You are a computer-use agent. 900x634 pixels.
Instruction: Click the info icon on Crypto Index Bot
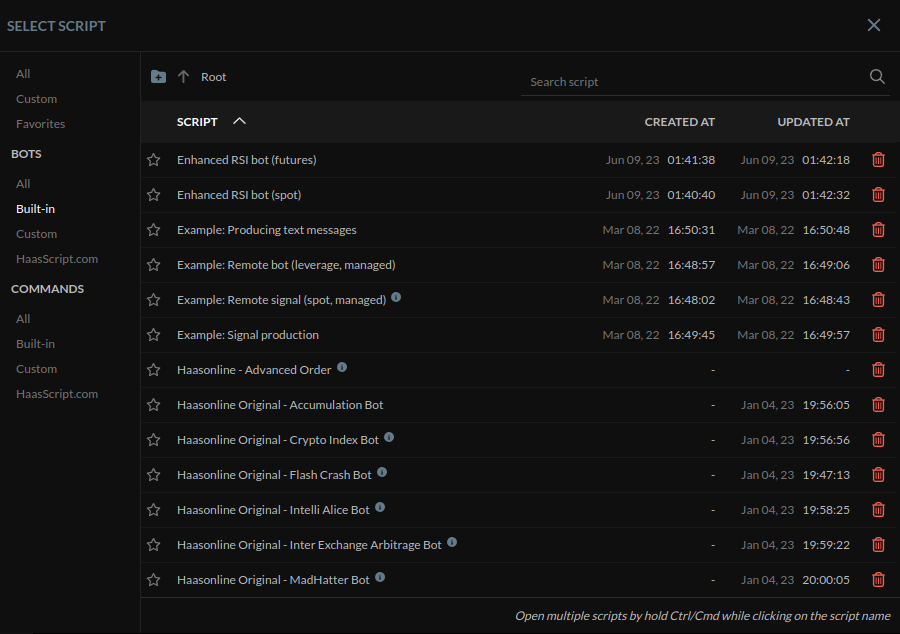point(388,439)
